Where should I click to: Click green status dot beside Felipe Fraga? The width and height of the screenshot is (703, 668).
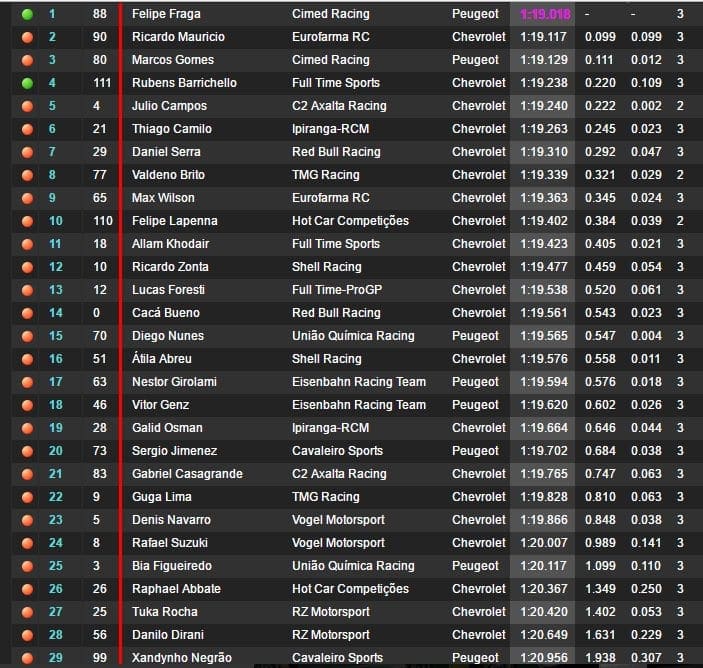27,14
